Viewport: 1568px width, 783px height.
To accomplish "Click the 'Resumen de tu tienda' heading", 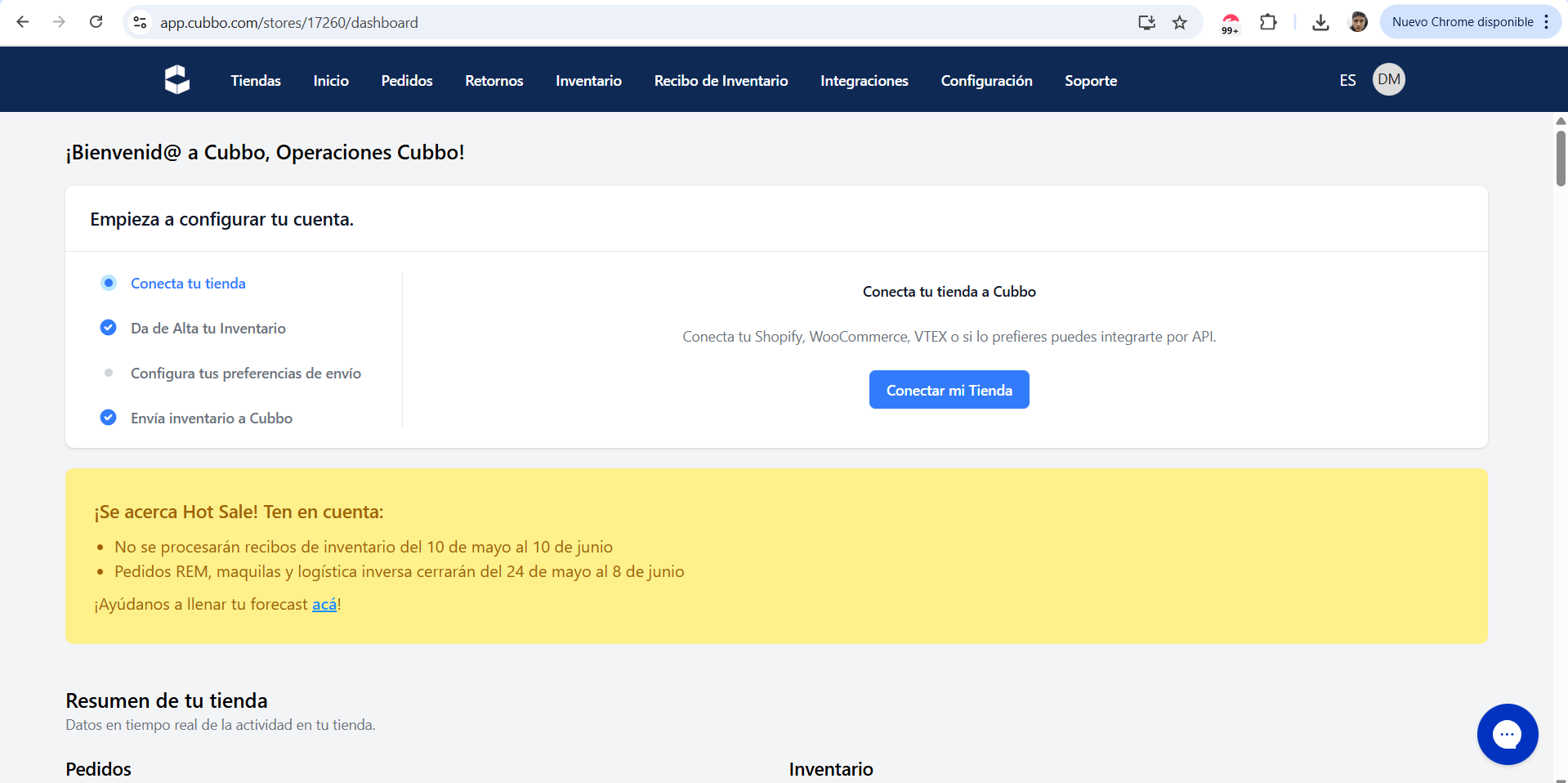I will coord(167,700).
